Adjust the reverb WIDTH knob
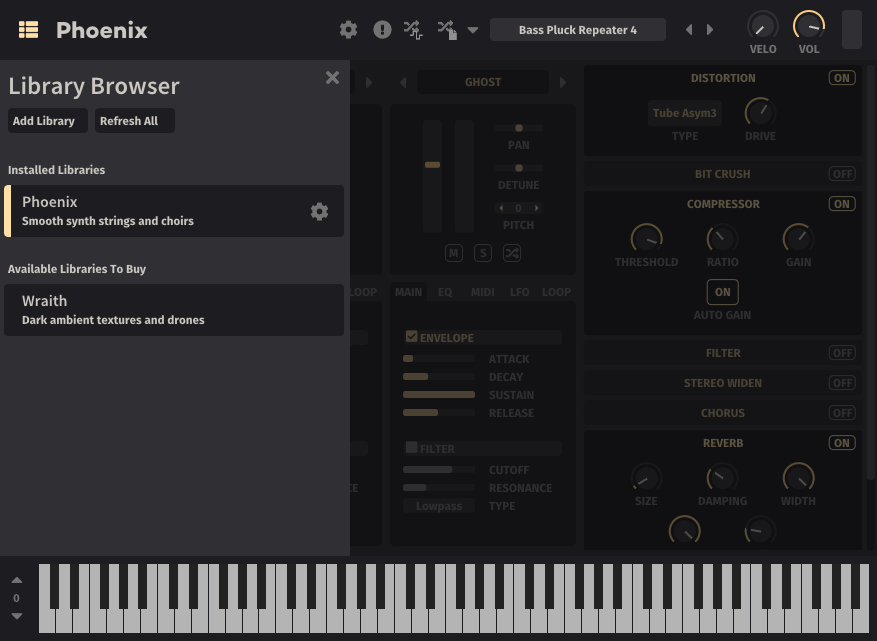 (798, 478)
